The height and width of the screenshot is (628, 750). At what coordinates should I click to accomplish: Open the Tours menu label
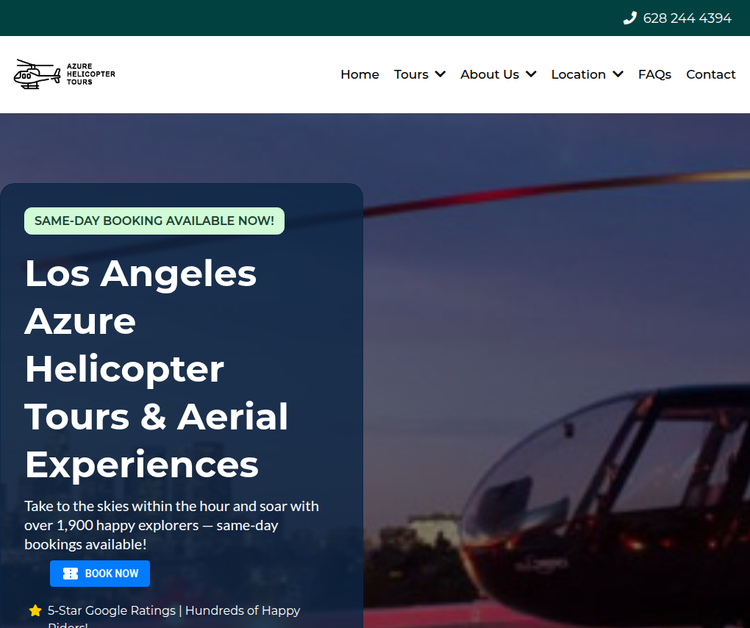(x=411, y=75)
